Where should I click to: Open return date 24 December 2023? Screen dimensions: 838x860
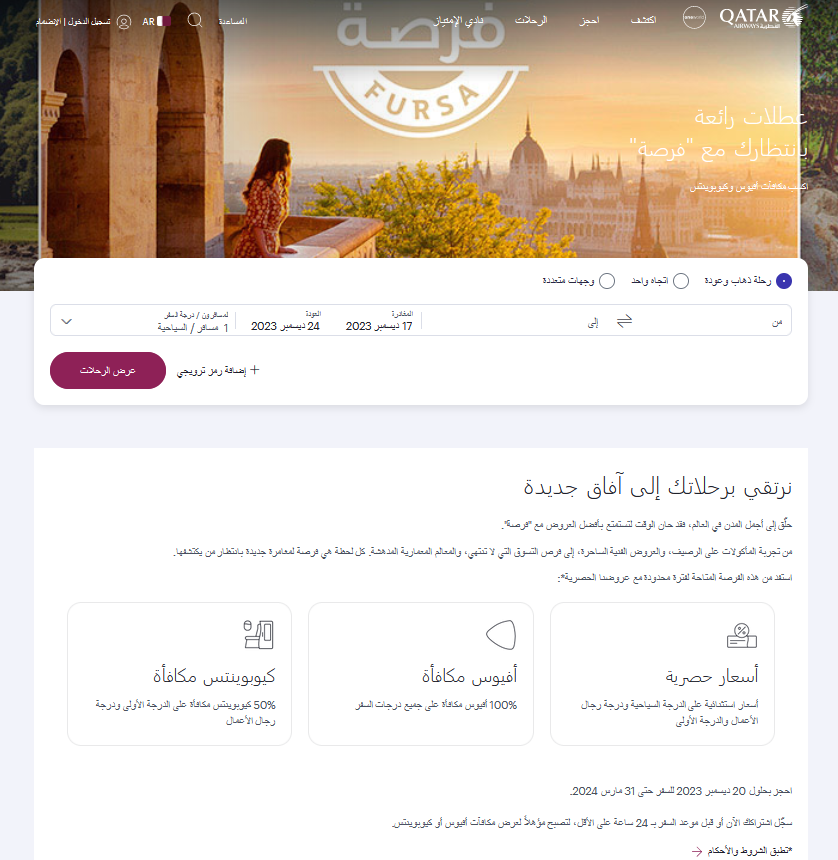point(285,321)
